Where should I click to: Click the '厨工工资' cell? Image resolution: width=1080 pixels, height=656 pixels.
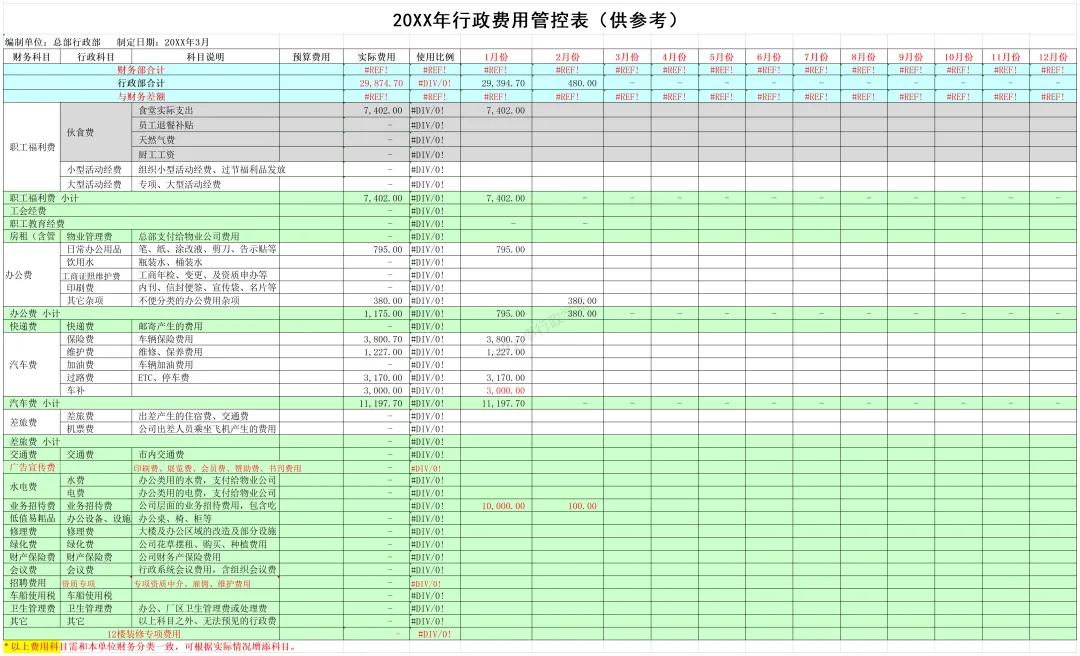click(x=205, y=154)
